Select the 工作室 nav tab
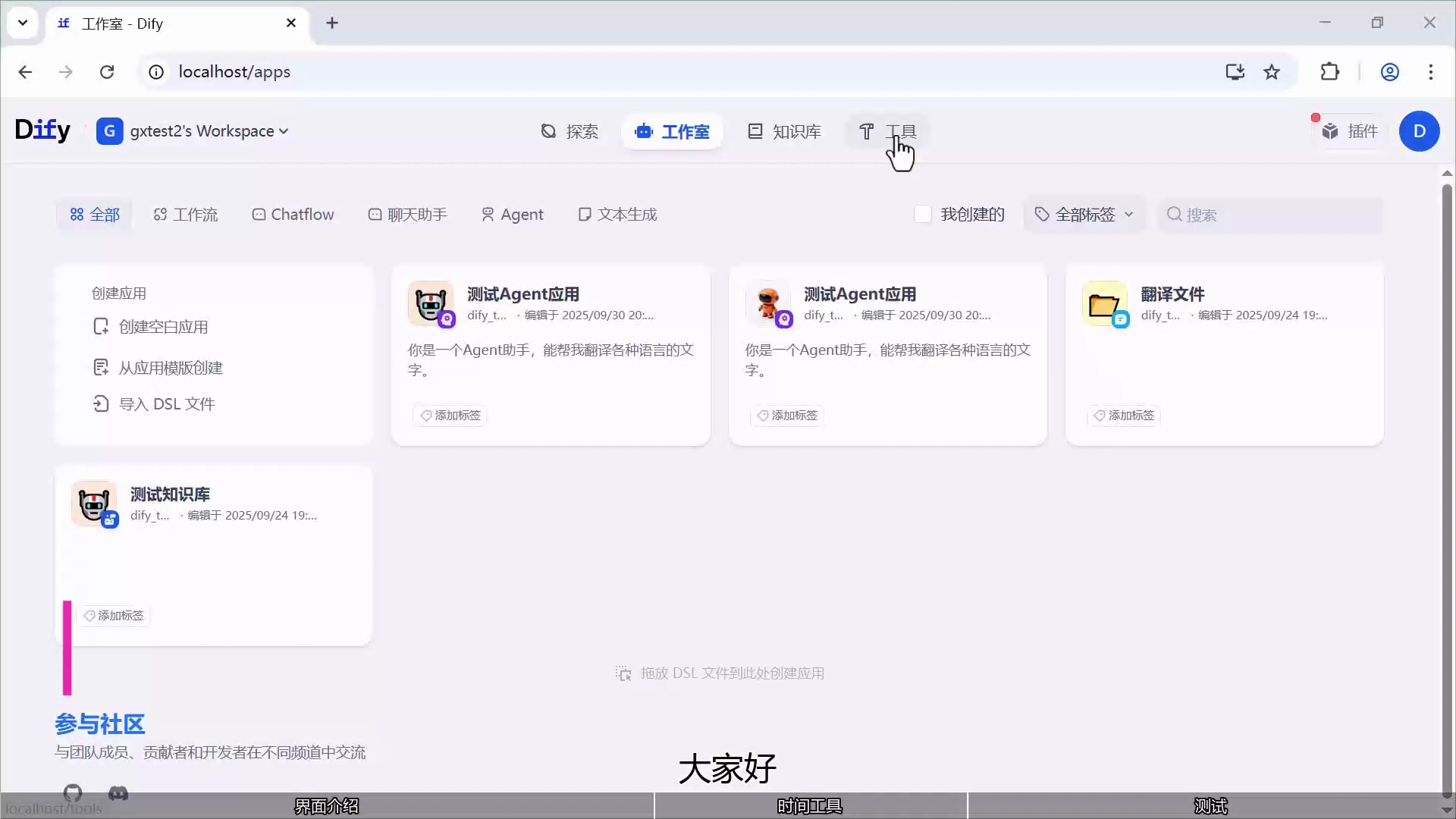1456x819 pixels. [672, 131]
